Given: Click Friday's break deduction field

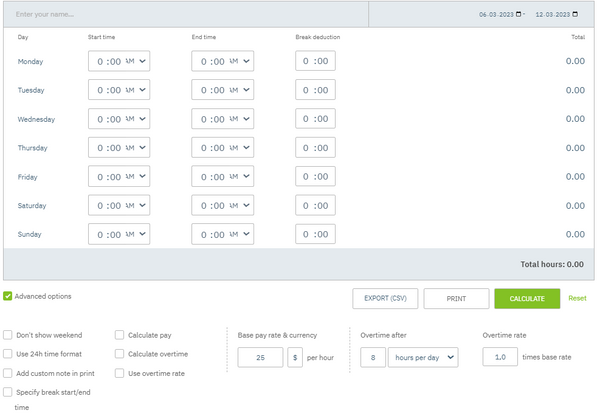Looking at the screenshot, I should [x=315, y=177].
